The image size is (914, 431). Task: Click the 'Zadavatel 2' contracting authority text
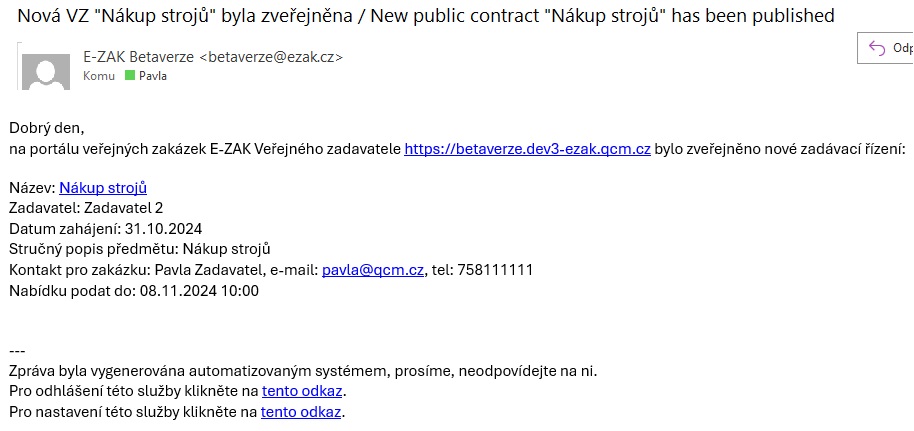[x=124, y=208]
